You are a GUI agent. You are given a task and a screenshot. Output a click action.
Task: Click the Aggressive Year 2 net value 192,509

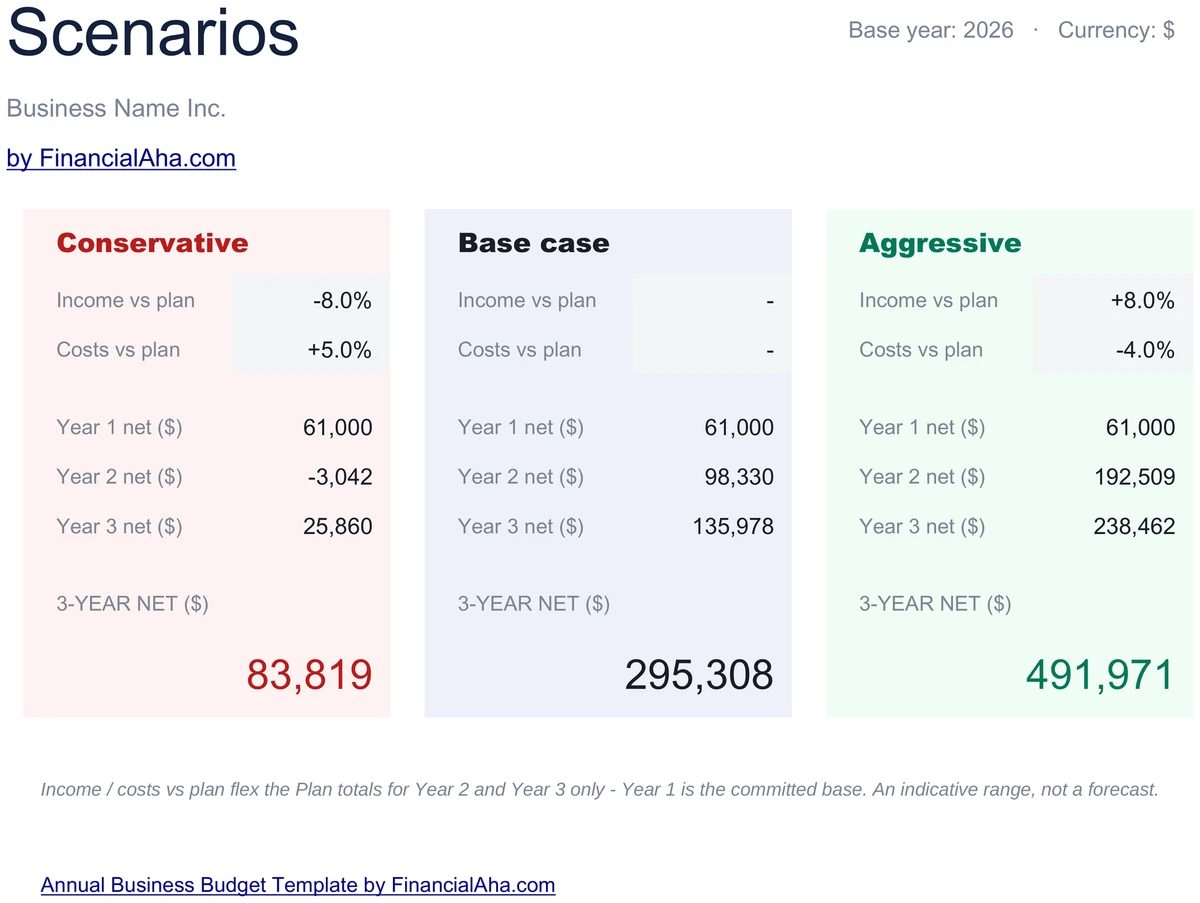(1135, 477)
